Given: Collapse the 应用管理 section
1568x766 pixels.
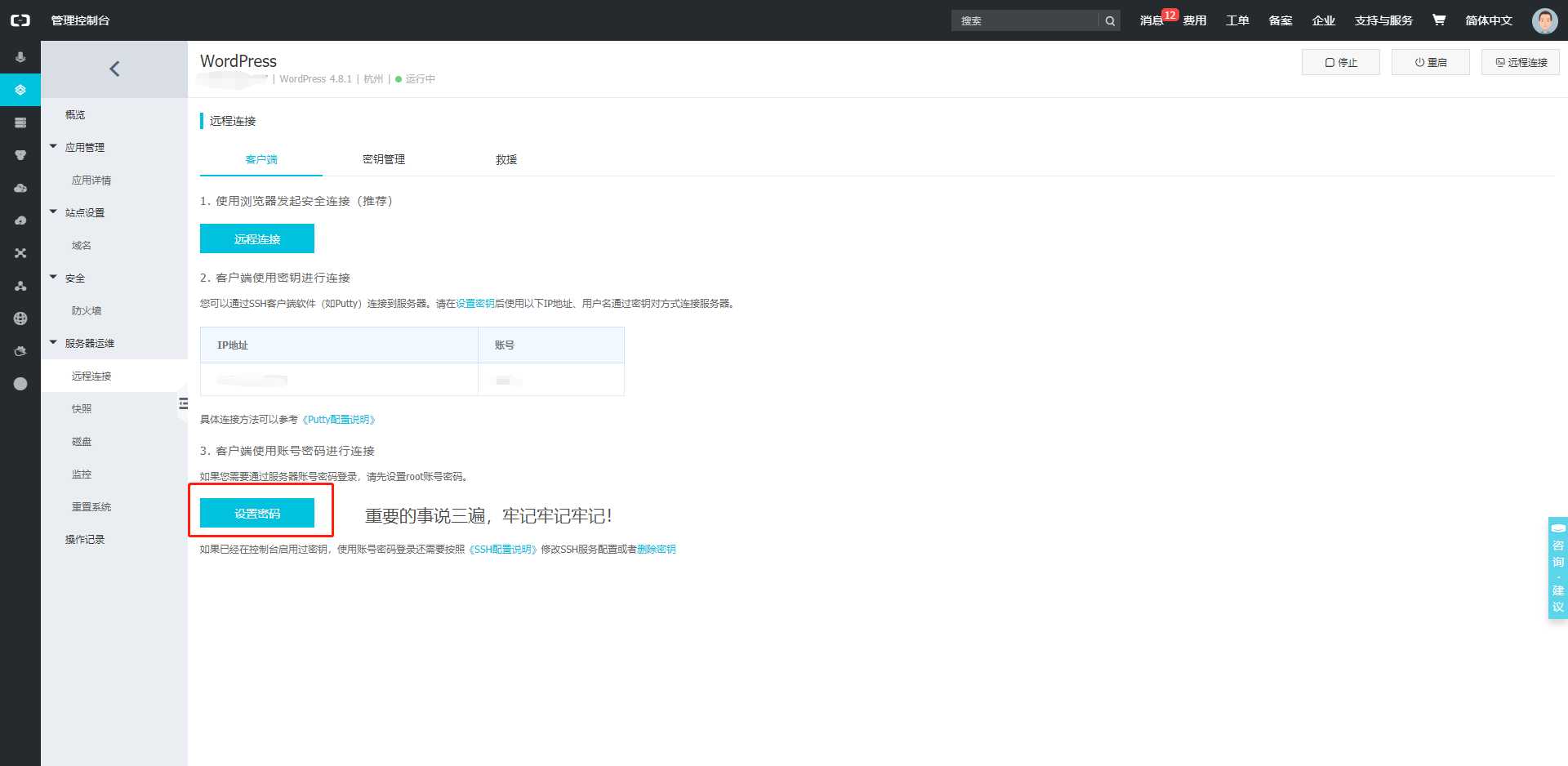Looking at the screenshot, I should 53,147.
